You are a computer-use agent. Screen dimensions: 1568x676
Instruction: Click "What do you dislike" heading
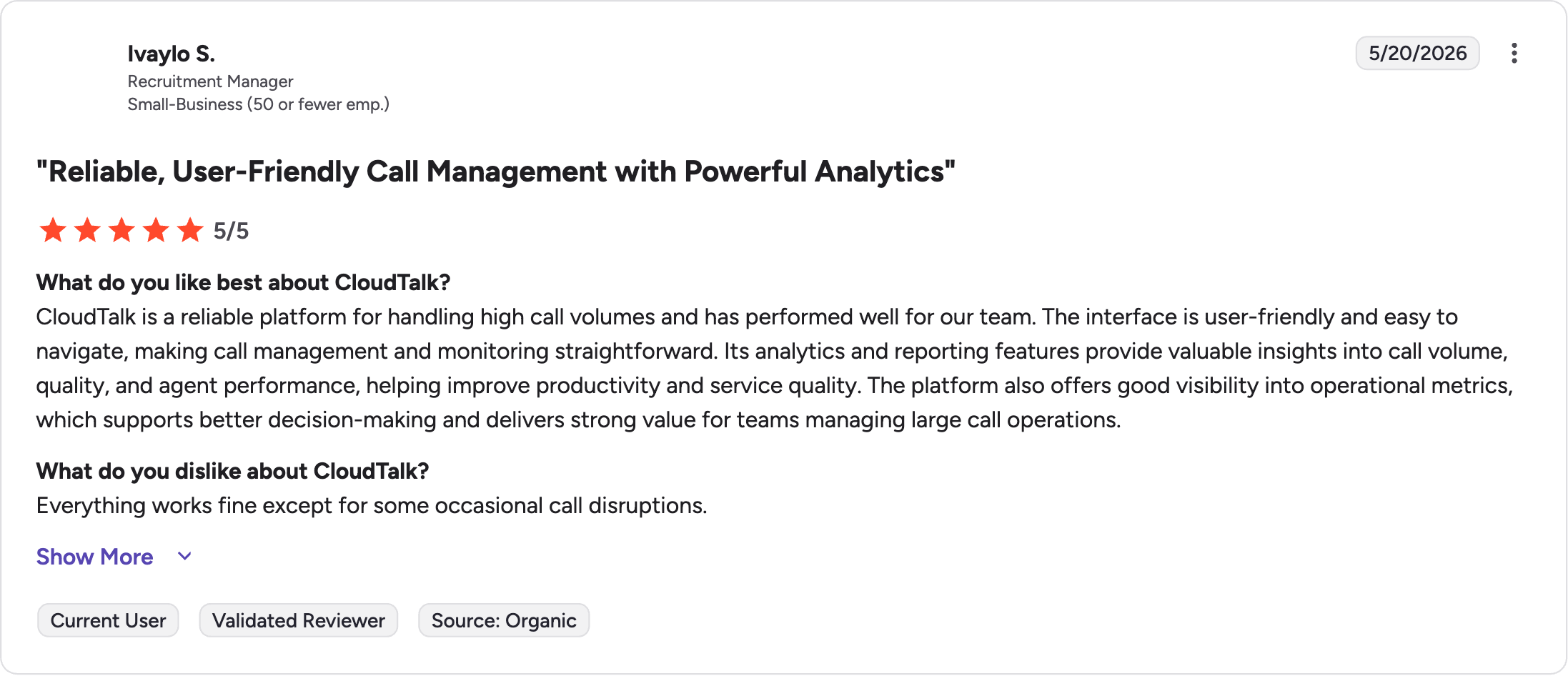[232, 471]
